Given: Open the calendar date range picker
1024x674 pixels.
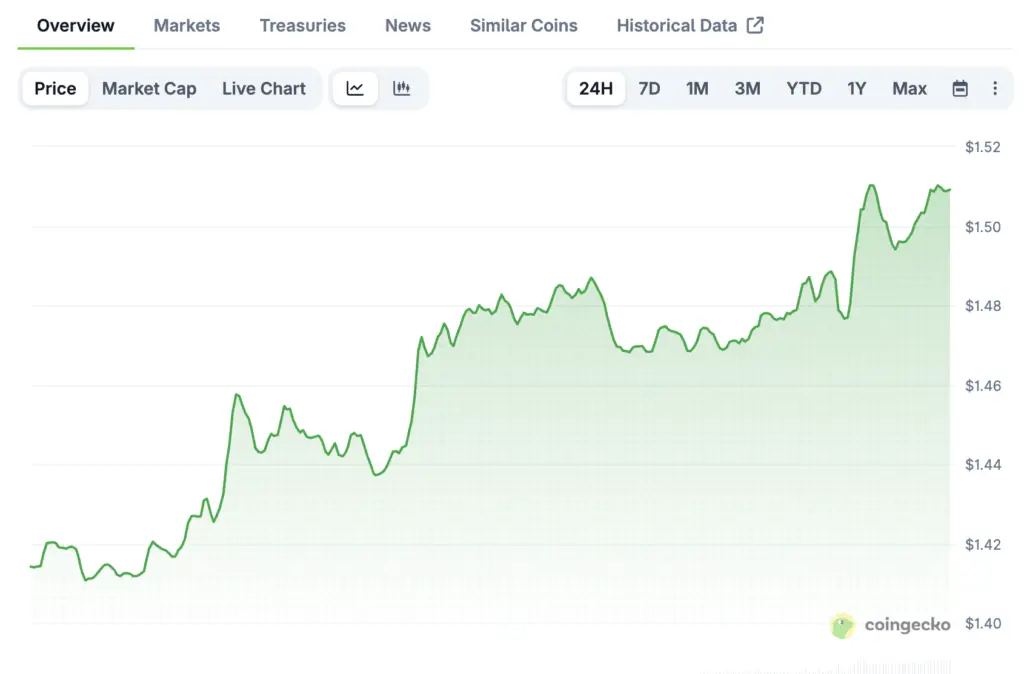Looking at the screenshot, I should [x=960, y=88].
